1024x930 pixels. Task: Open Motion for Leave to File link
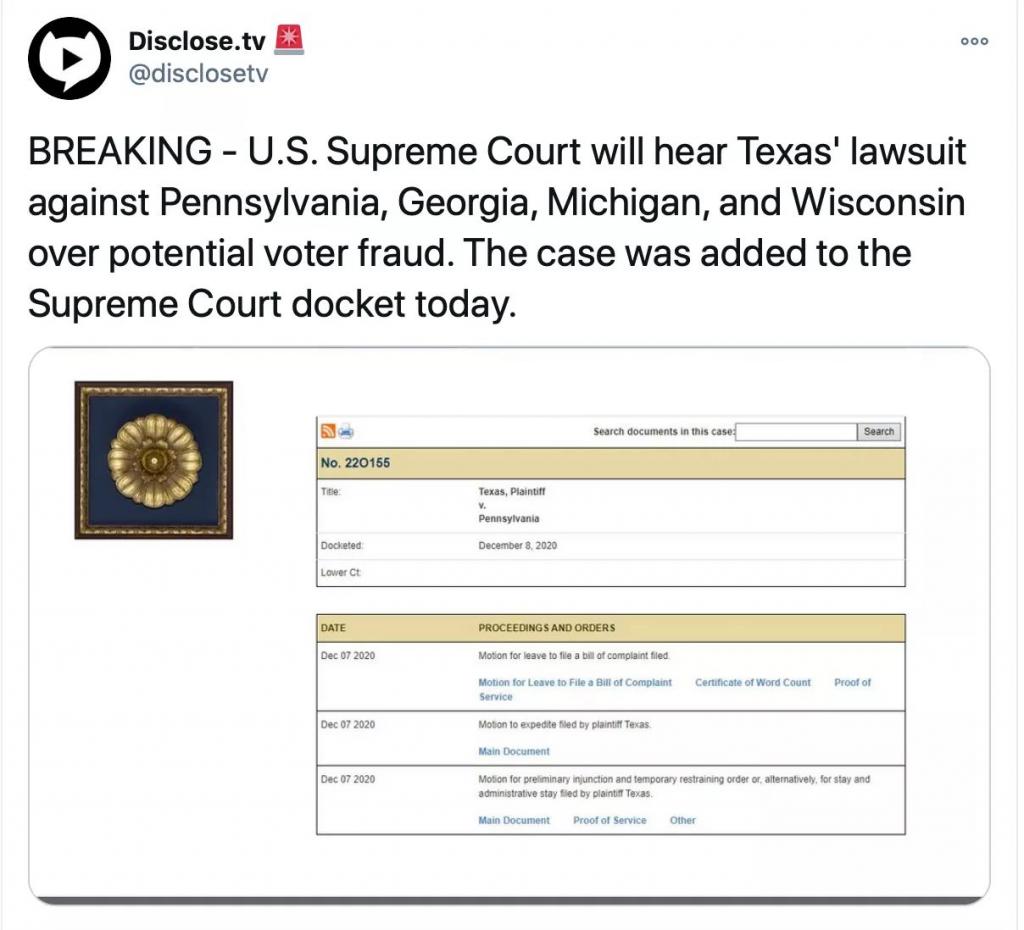coord(575,682)
